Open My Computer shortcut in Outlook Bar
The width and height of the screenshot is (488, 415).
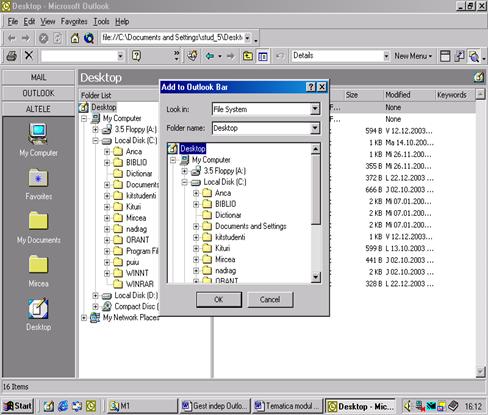click(38, 140)
